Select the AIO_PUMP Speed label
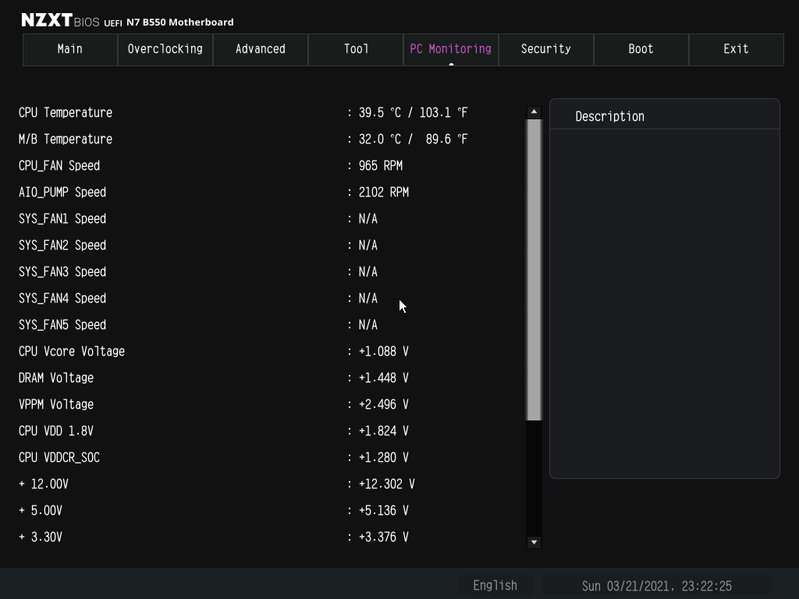 click(x=62, y=193)
